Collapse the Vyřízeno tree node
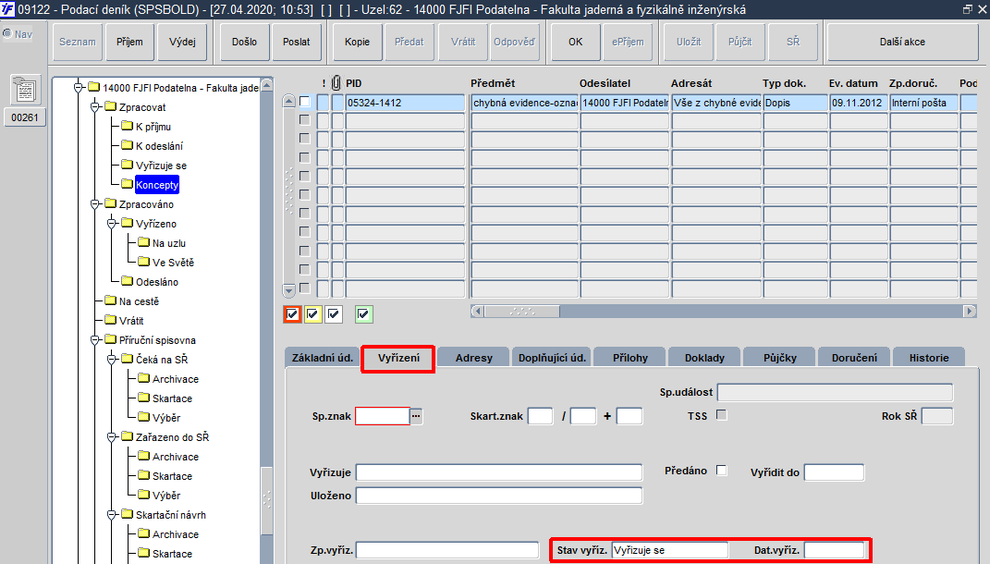 coord(112,224)
